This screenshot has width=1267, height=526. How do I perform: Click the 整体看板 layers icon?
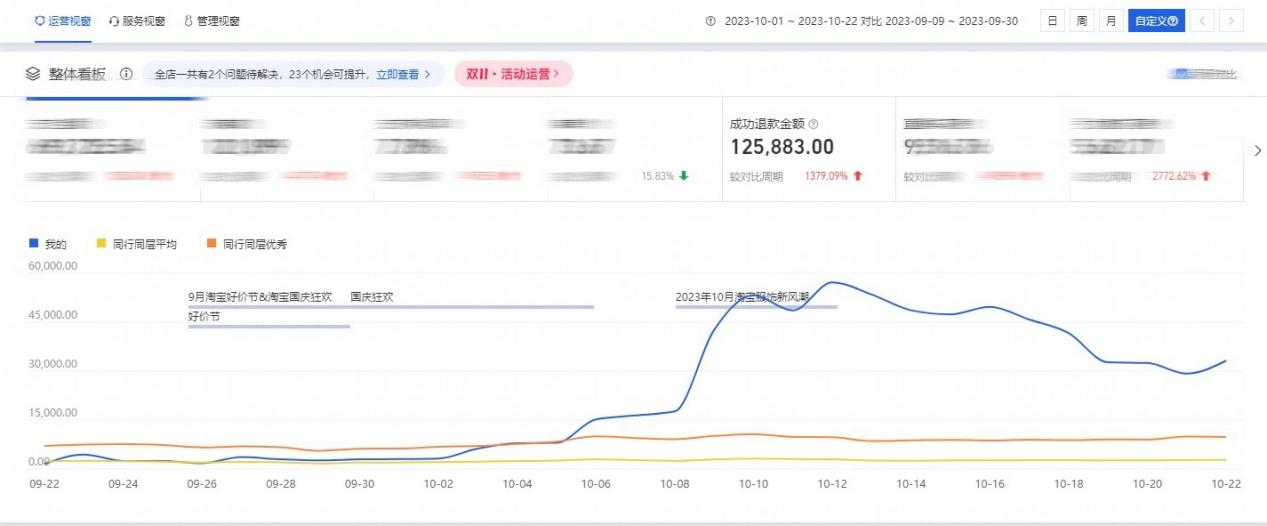pyautogui.click(x=33, y=74)
